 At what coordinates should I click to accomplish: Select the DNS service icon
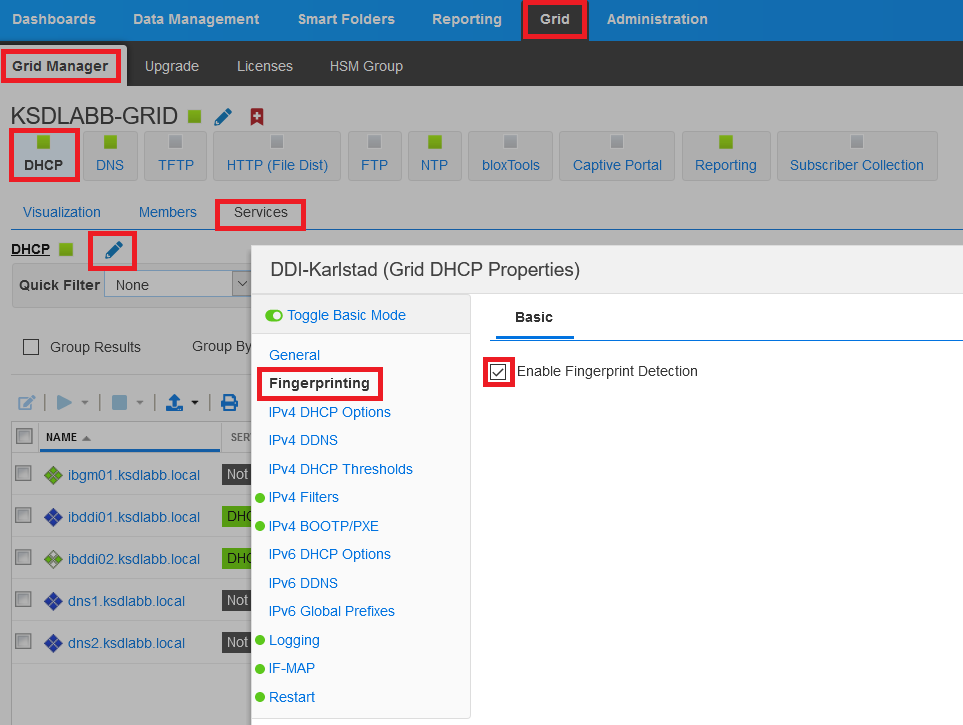[x=110, y=155]
